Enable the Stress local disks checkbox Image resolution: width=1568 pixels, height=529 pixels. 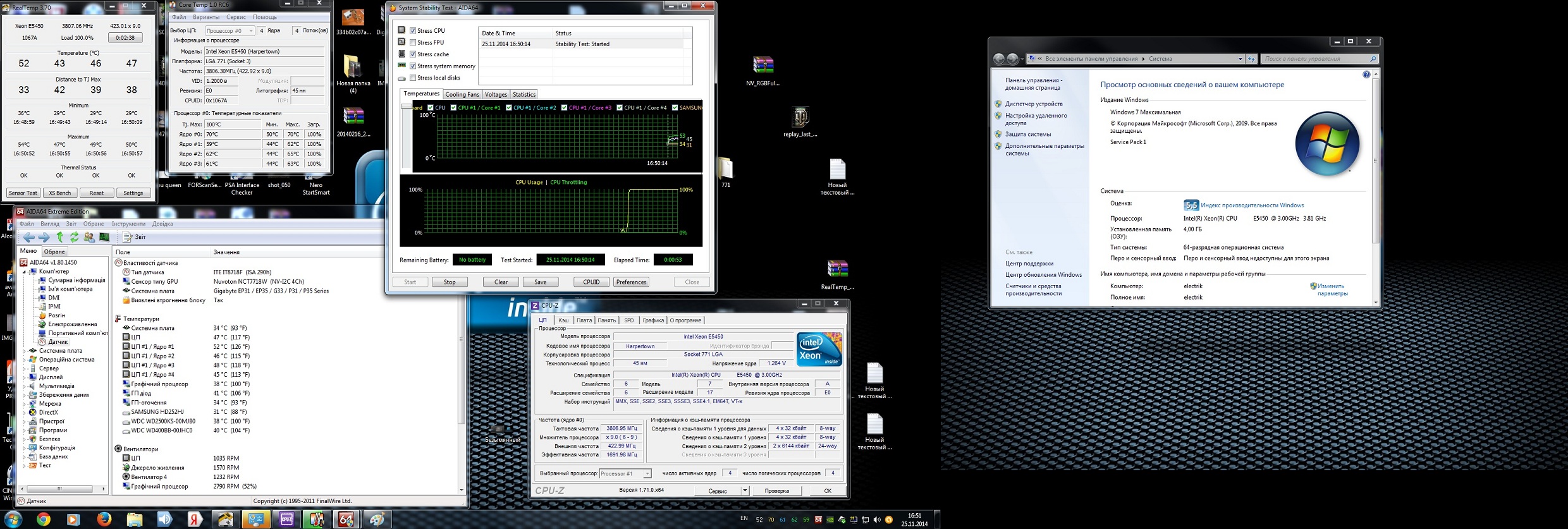pos(413,78)
